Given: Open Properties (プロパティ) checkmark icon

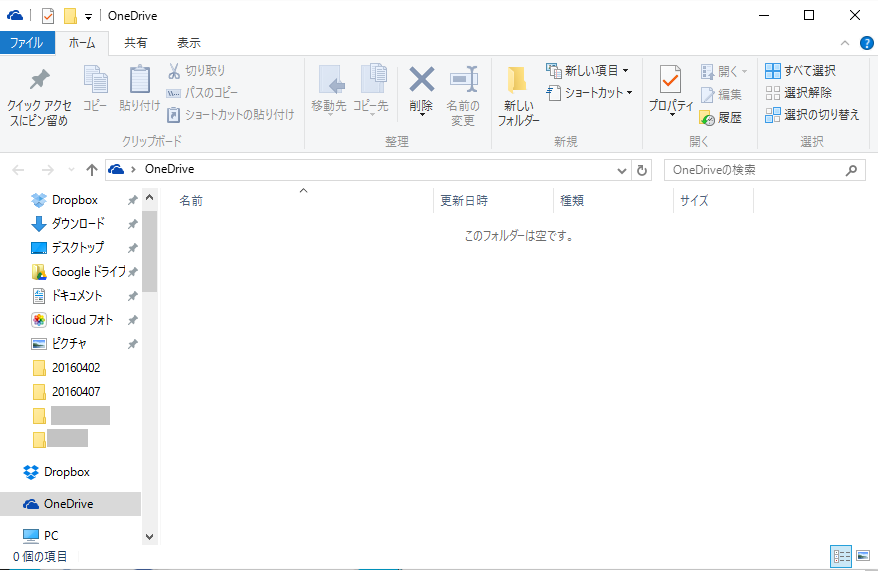Looking at the screenshot, I should tap(670, 79).
